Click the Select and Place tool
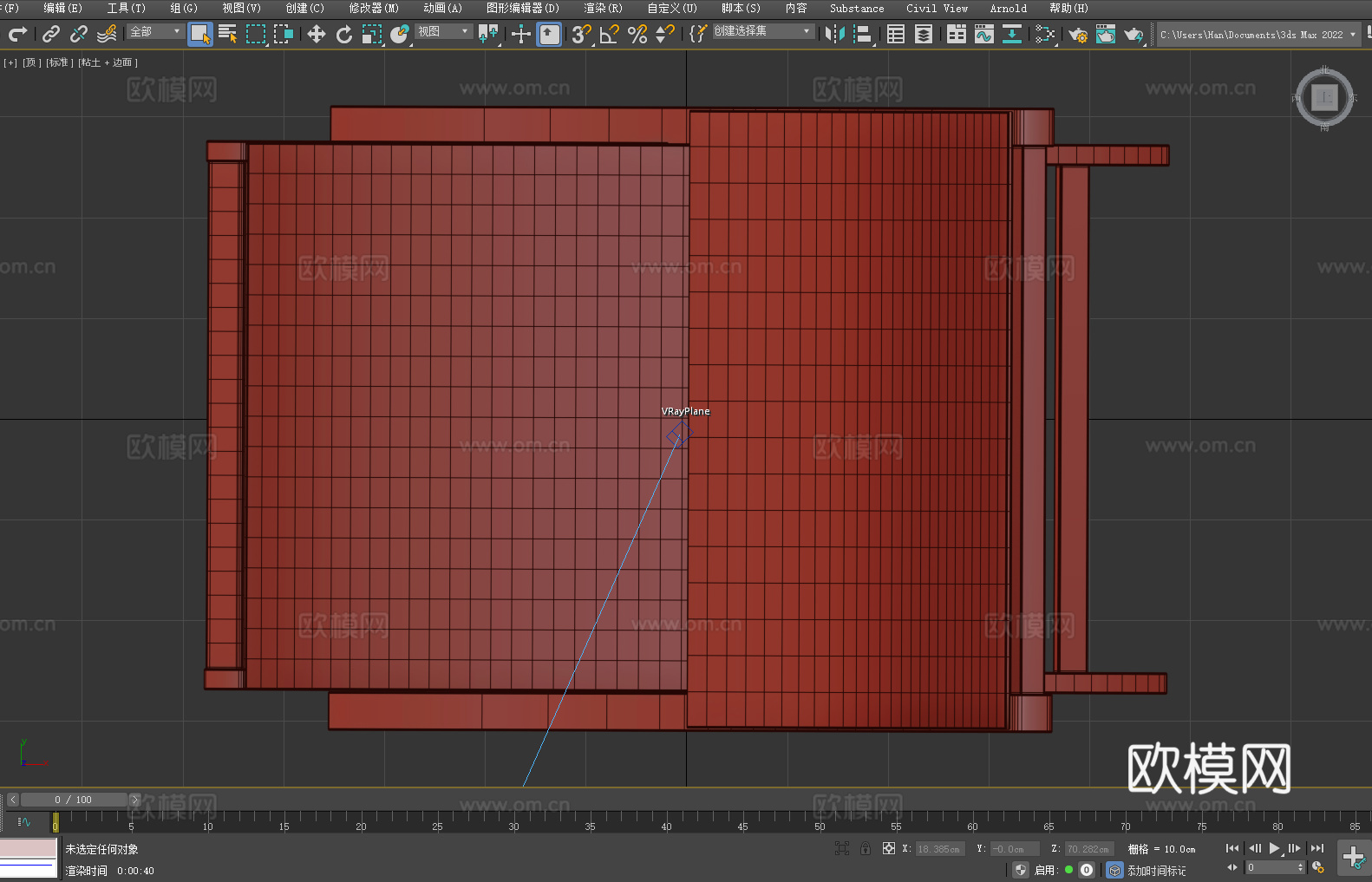The width and height of the screenshot is (1372, 882). [400, 34]
